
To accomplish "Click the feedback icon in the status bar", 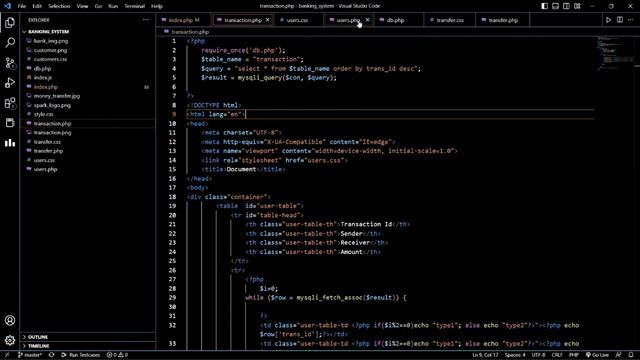I will [618, 355].
